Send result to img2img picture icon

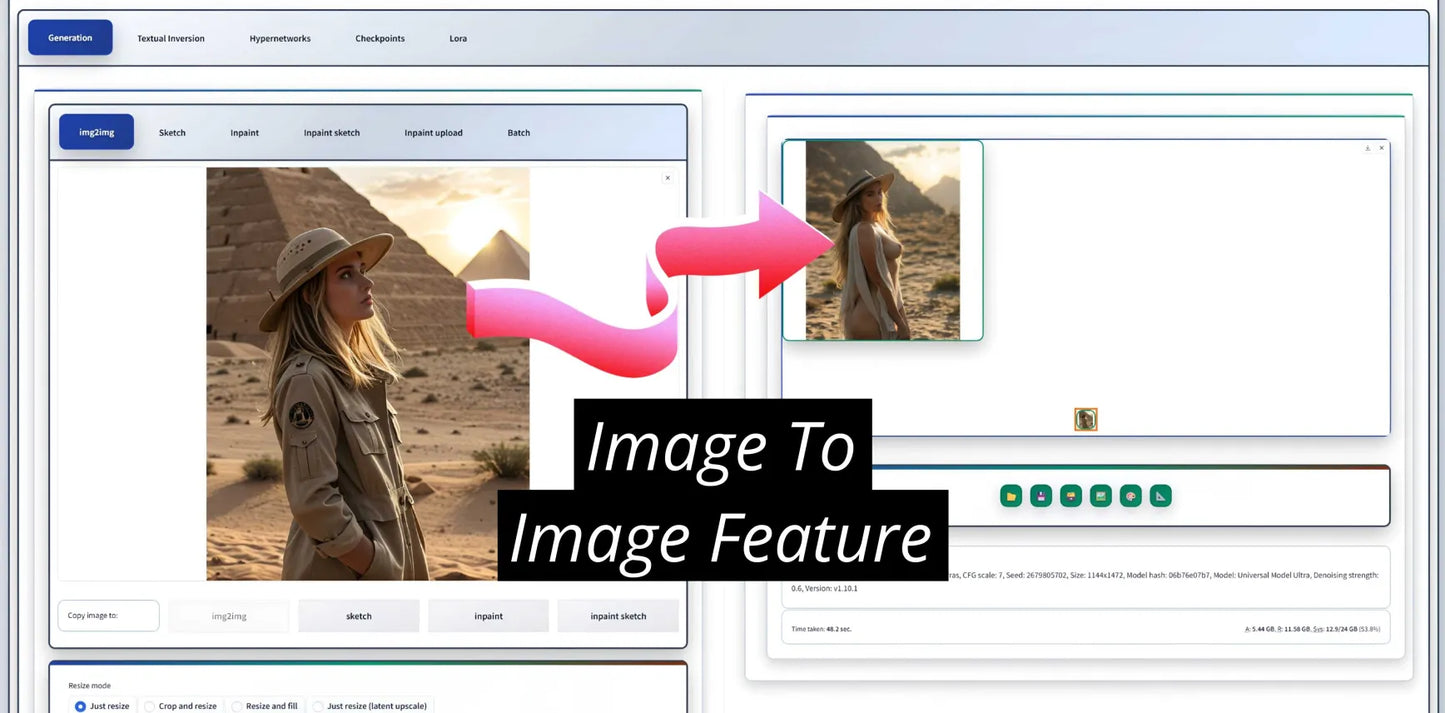[x=1101, y=496]
